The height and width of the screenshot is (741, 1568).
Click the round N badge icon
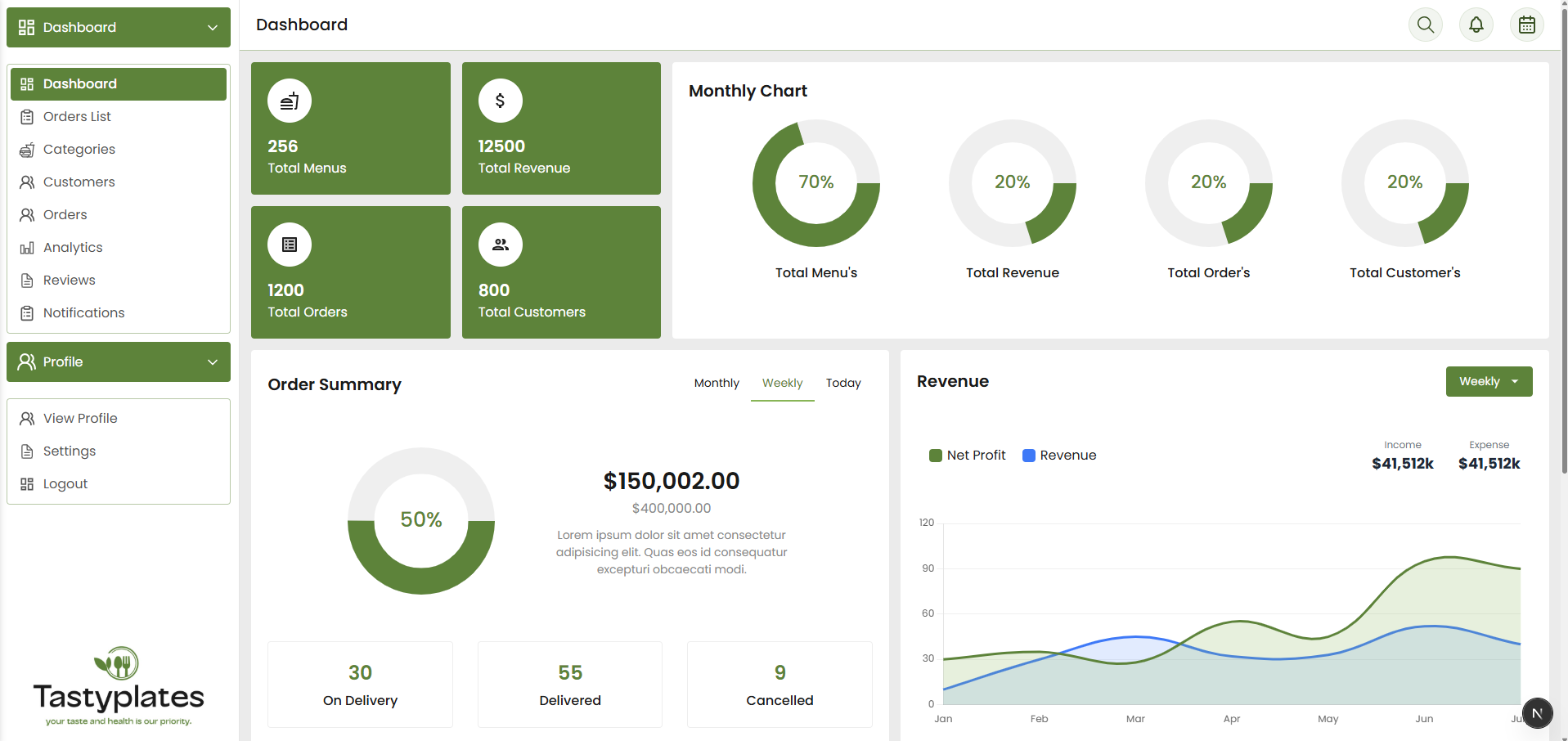1537,713
